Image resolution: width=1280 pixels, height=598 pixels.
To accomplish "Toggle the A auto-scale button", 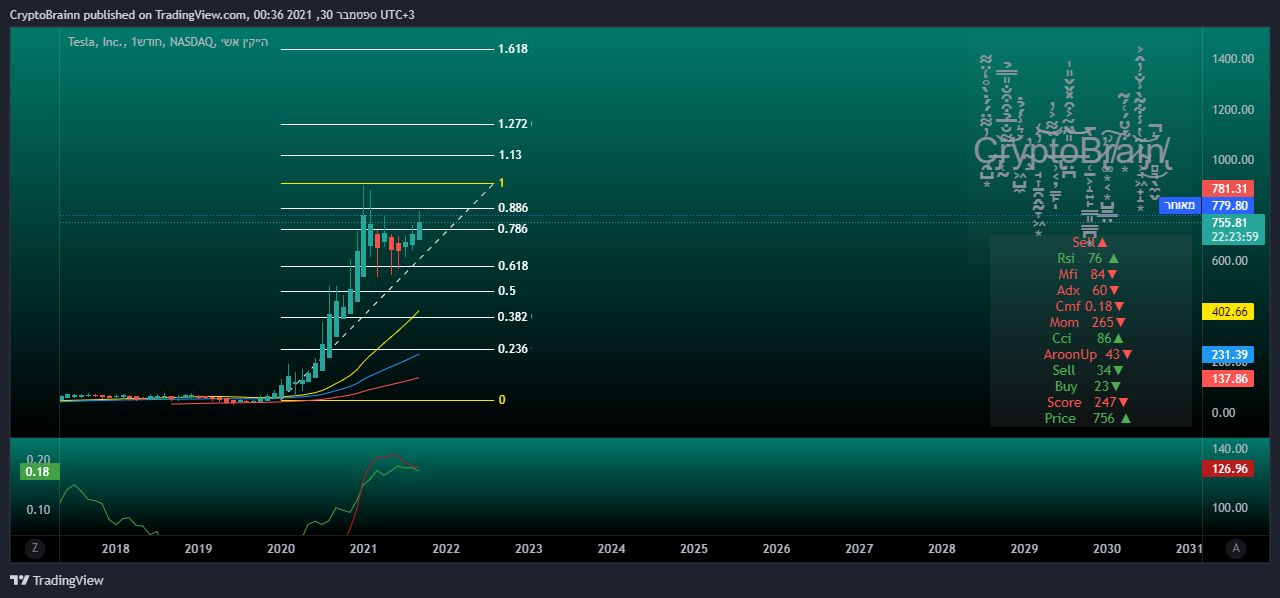I will [x=1237, y=548].
